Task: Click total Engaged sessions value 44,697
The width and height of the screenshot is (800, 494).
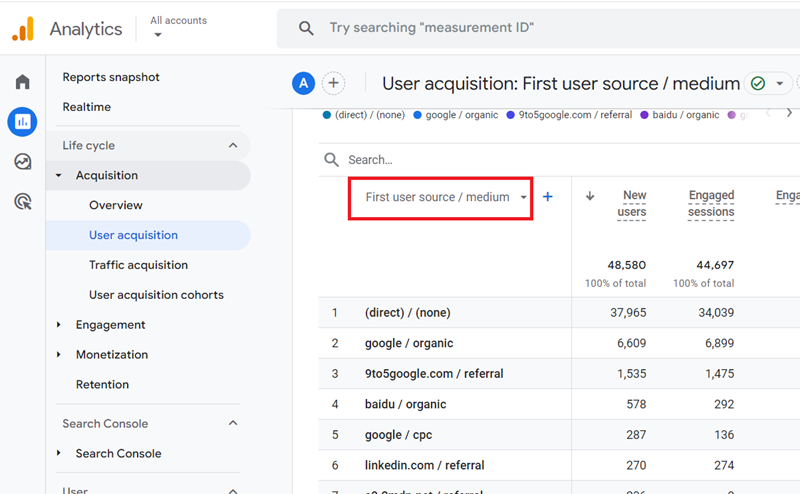Action: [715, 265]
